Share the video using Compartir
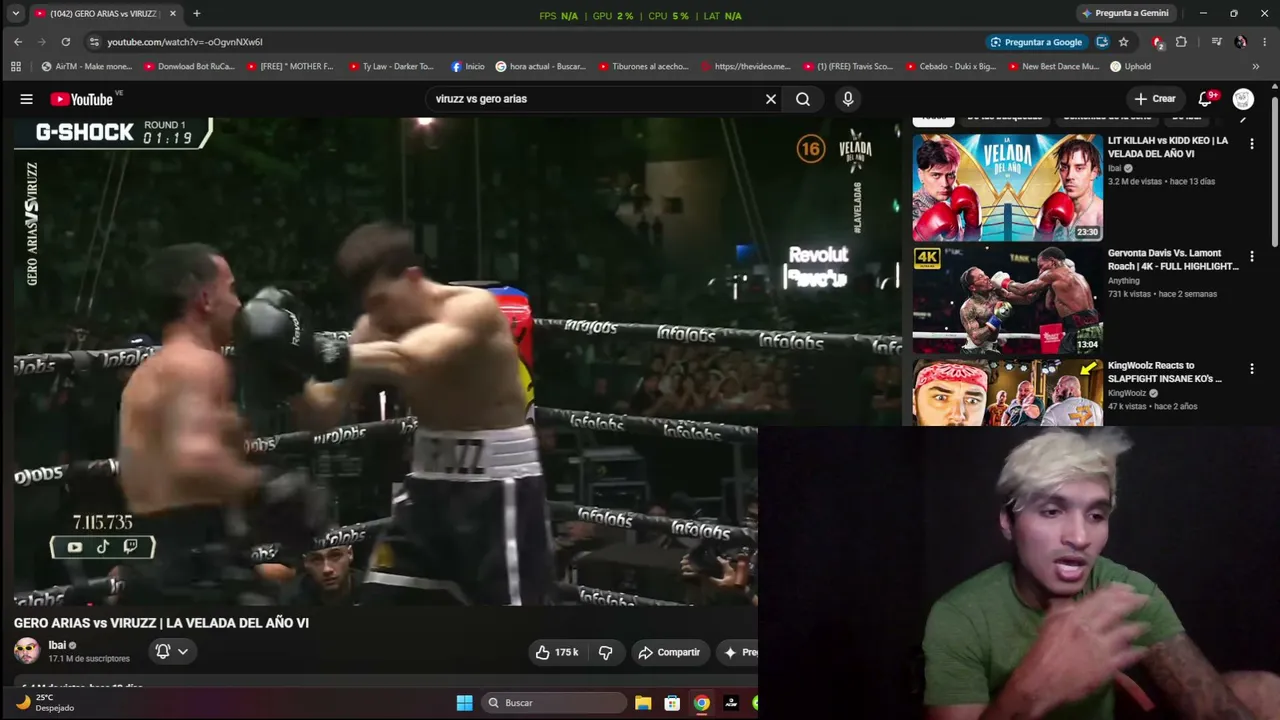The height and width of the screenshot is (720, 1280). click(670, 652)
